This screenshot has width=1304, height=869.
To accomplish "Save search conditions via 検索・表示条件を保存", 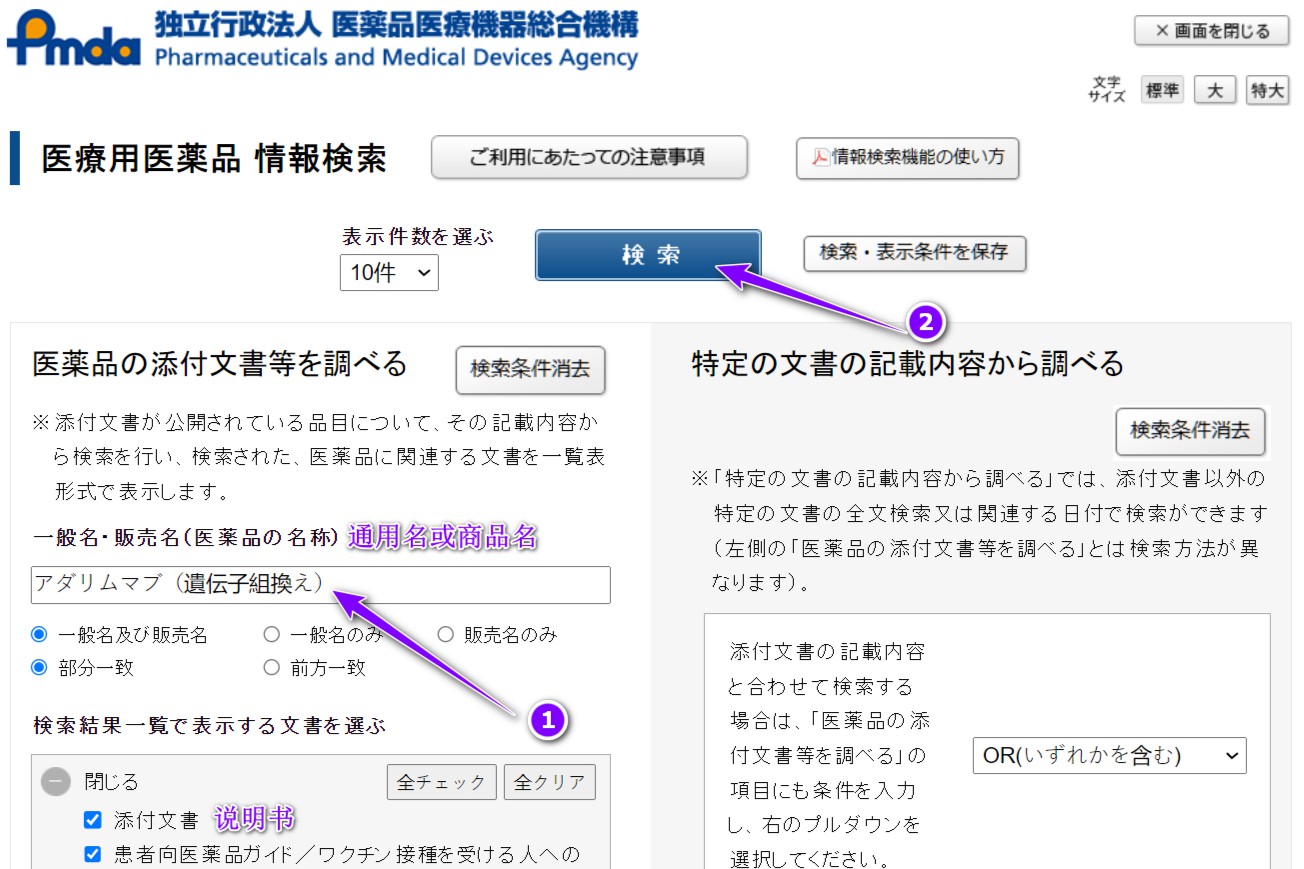I will pyautogui.click(x=912, y=254).
